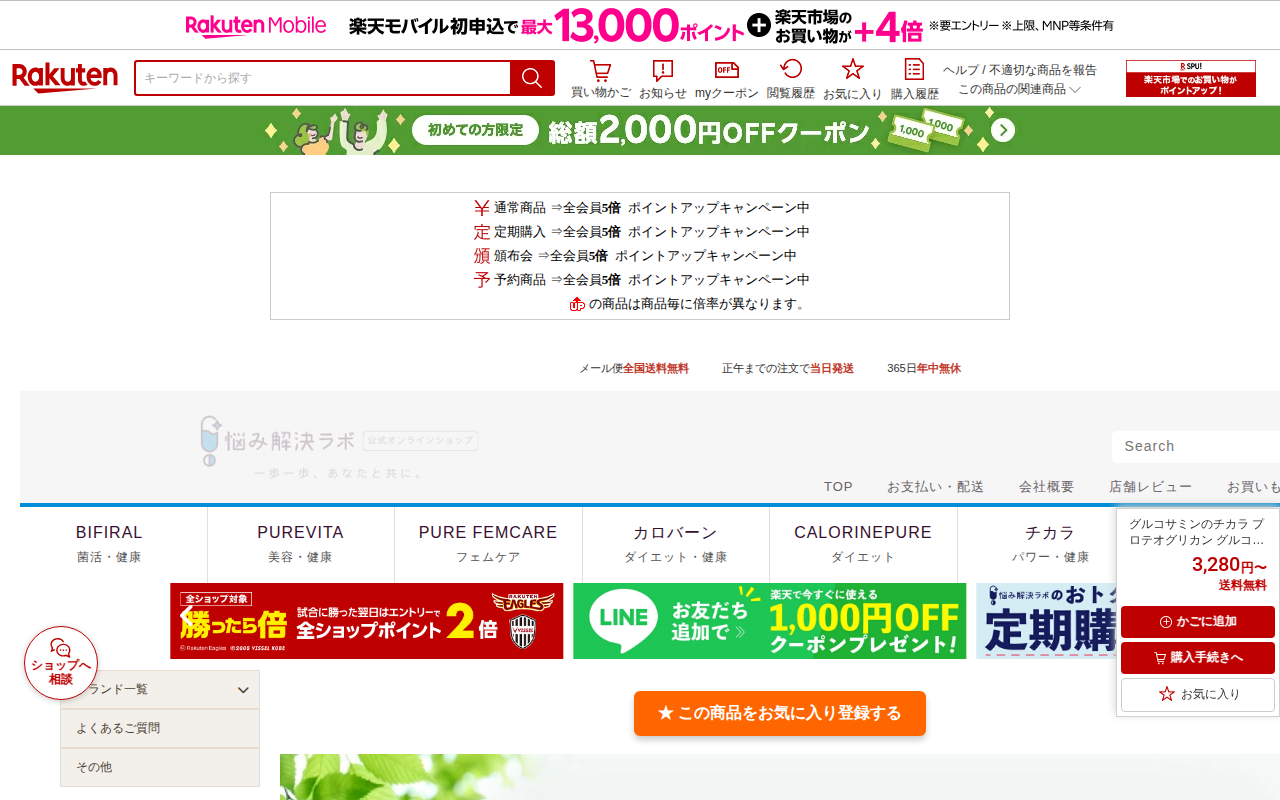
Task: Expand related products dropdown (この商品の関連商品)
Action: click(x=1020, y=89)
